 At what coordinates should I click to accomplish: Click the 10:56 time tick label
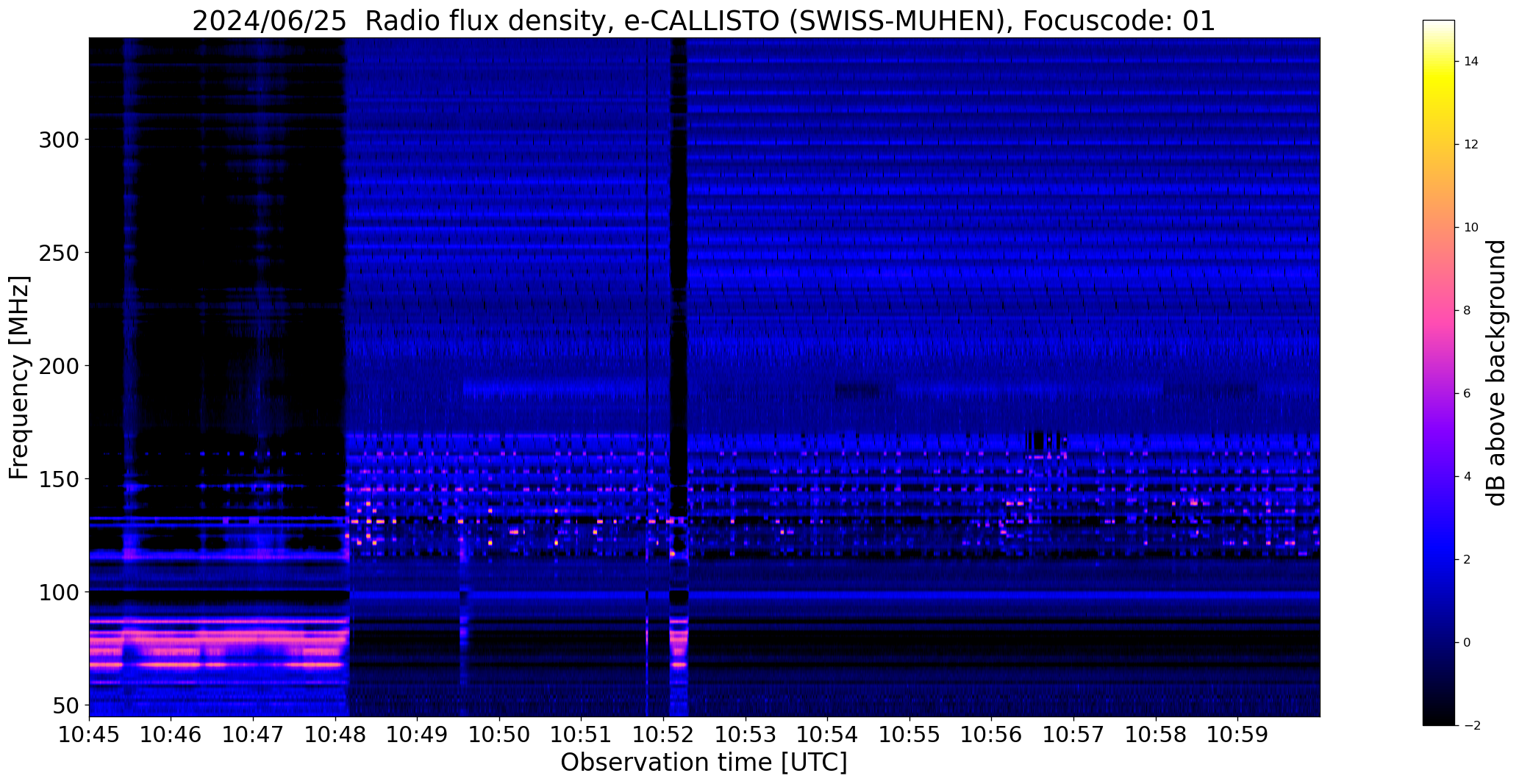coord(992,734)
